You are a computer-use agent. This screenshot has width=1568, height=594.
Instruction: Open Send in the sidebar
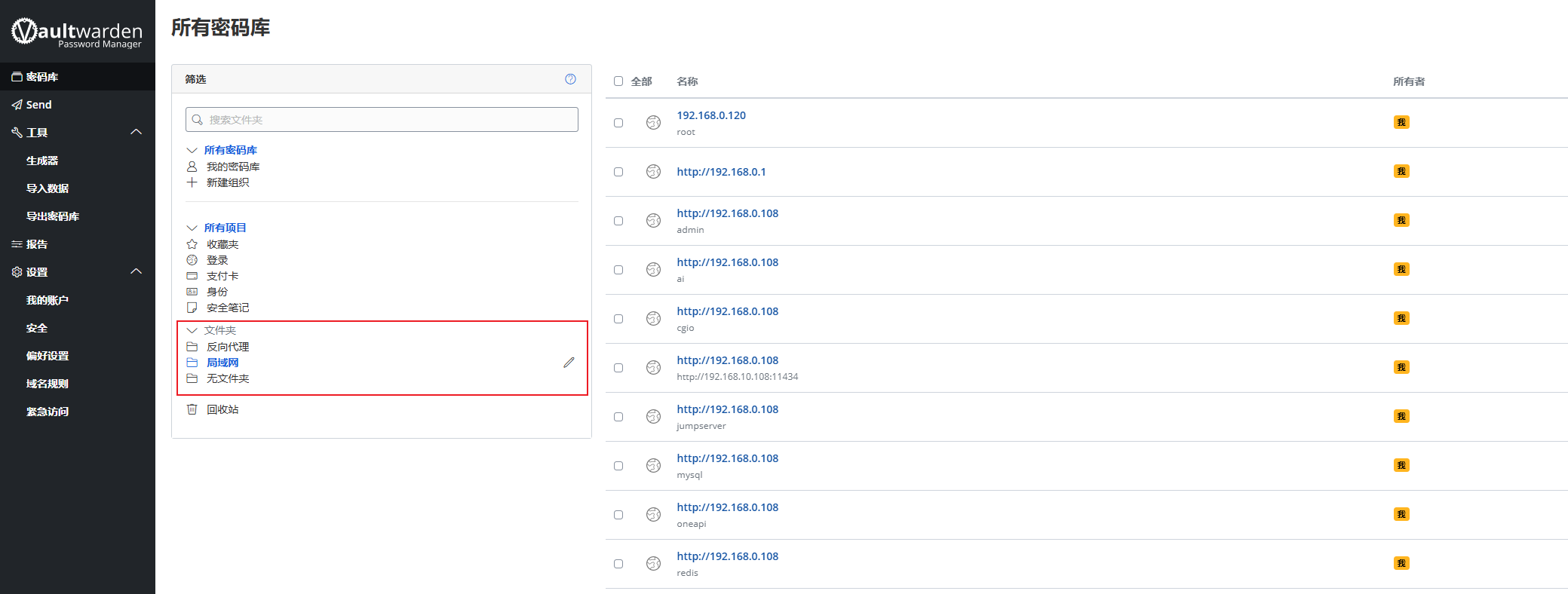coord(38,105)
